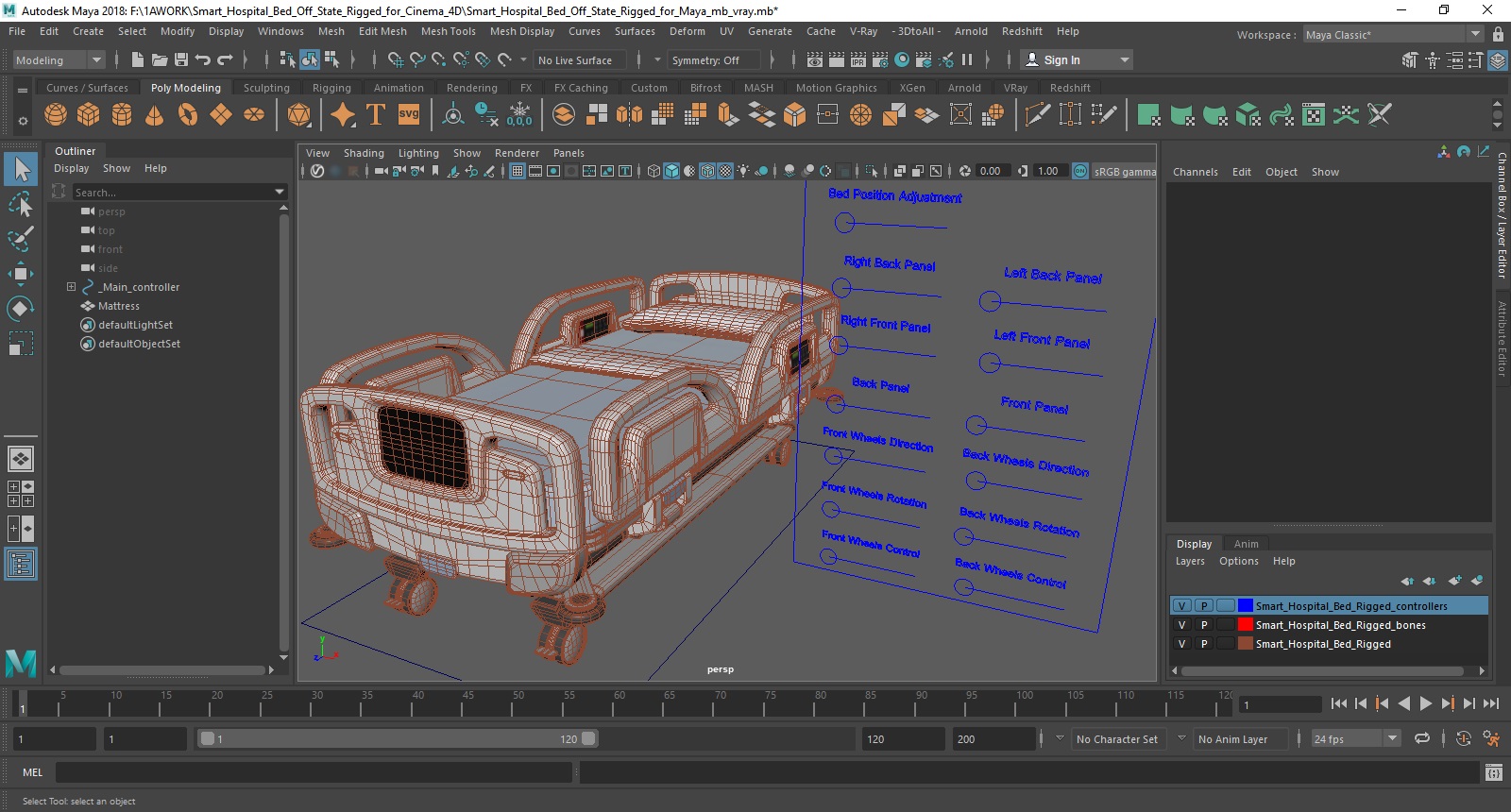Activate the Move tool in the toolbox

pos(21,274)
